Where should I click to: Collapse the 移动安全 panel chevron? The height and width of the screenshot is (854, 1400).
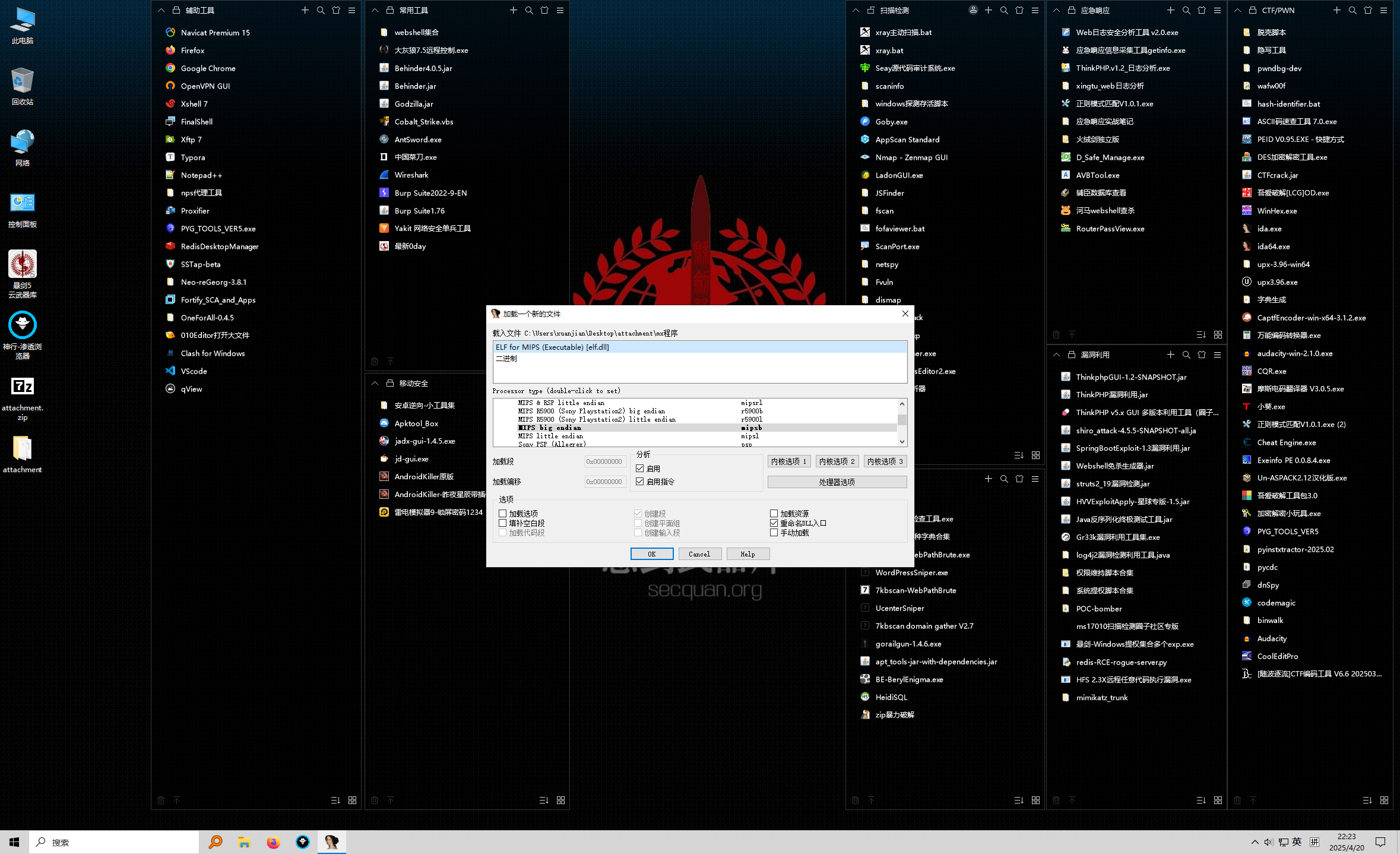pos(375,384)
